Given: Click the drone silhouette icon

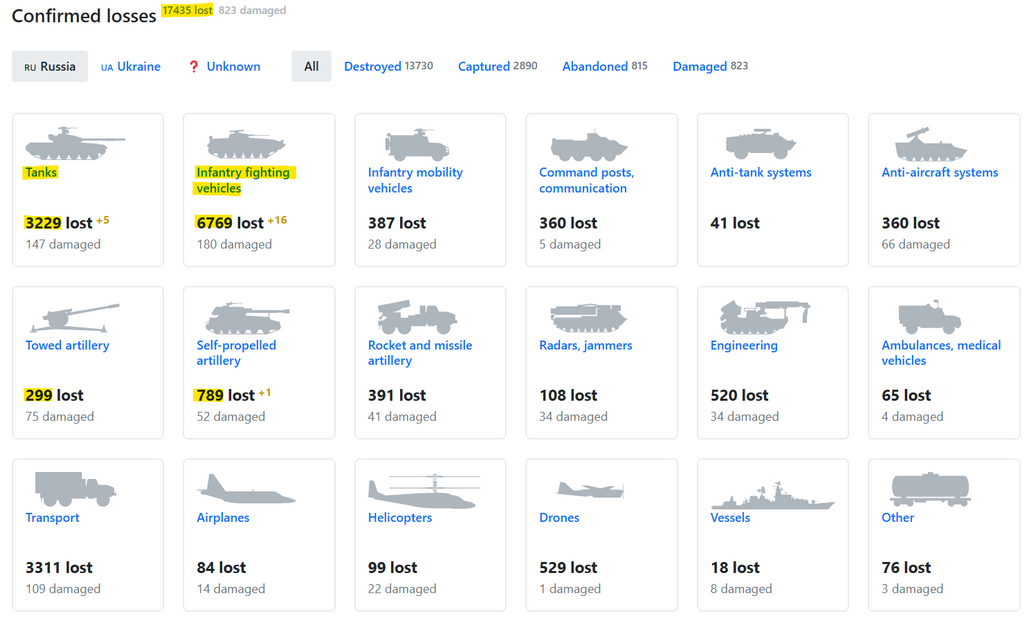Looking at the screenshot, I should pos(590,490).
